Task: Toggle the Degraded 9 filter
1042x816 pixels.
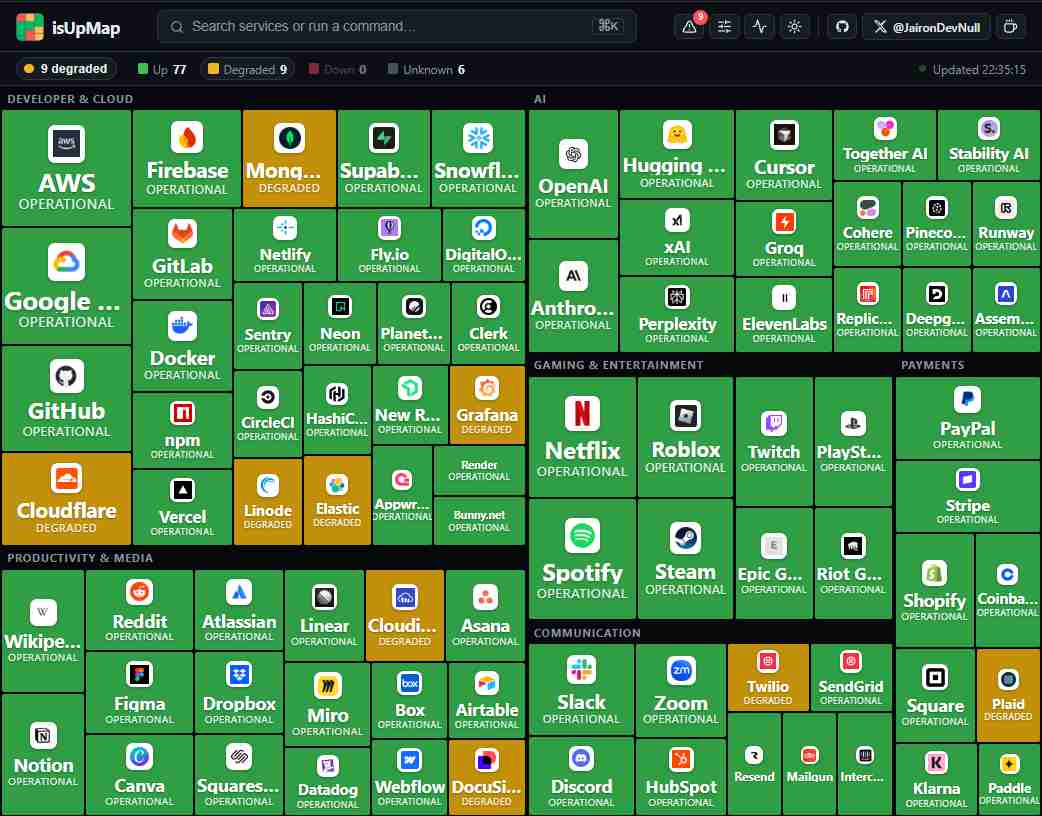Action: [247, 70]
